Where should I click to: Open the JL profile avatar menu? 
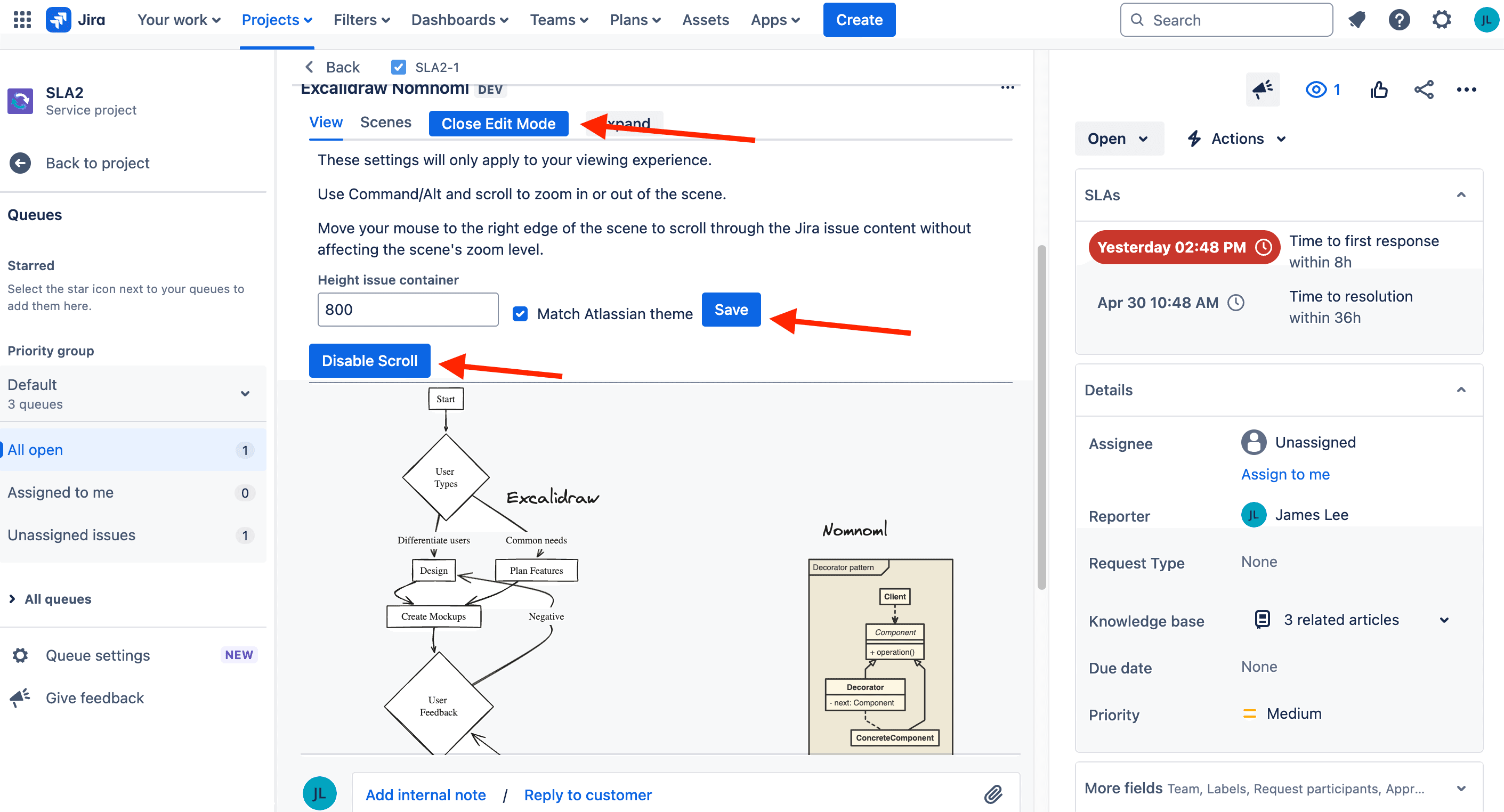[x=1485, y=20]
